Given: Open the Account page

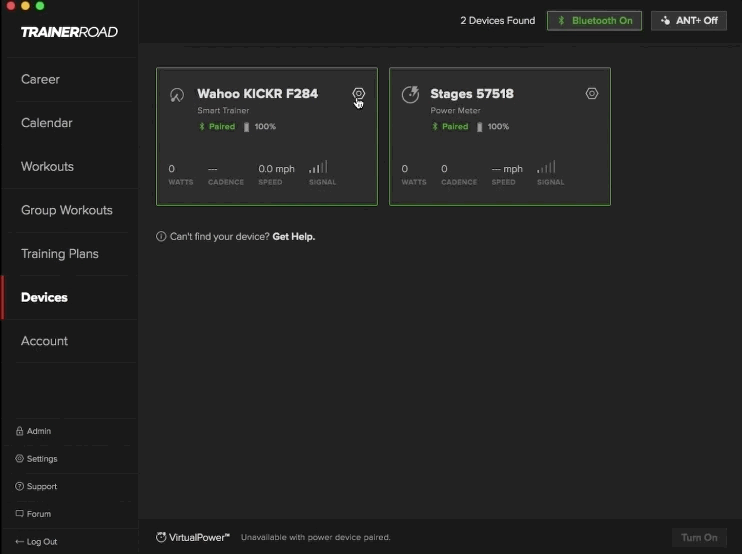Looking at the screenshot, I should click(x=44, y=341).
